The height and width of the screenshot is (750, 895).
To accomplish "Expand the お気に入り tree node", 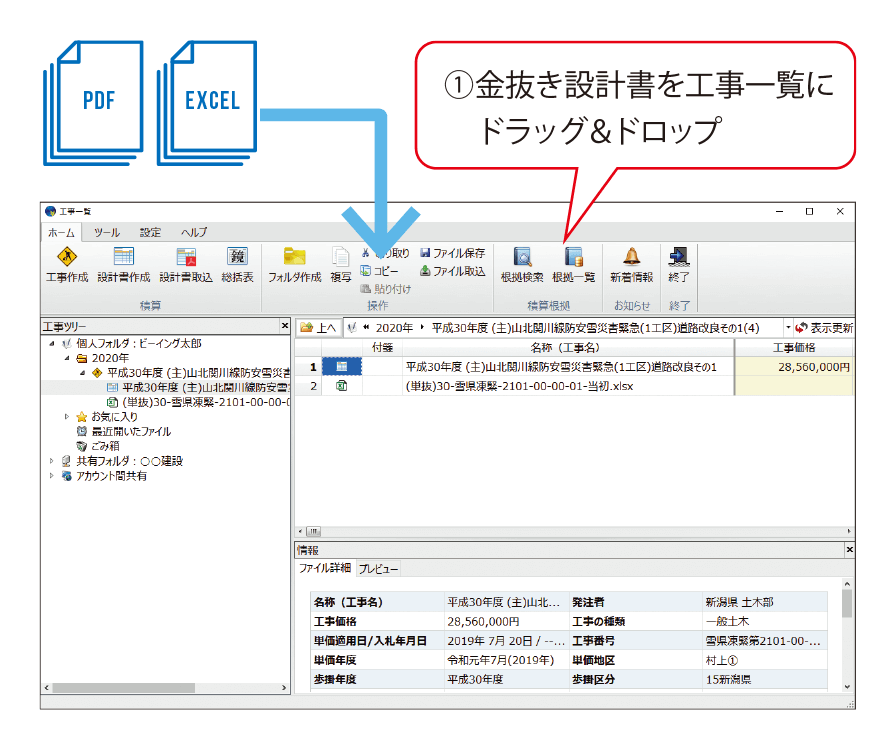I will pos(67,417).
